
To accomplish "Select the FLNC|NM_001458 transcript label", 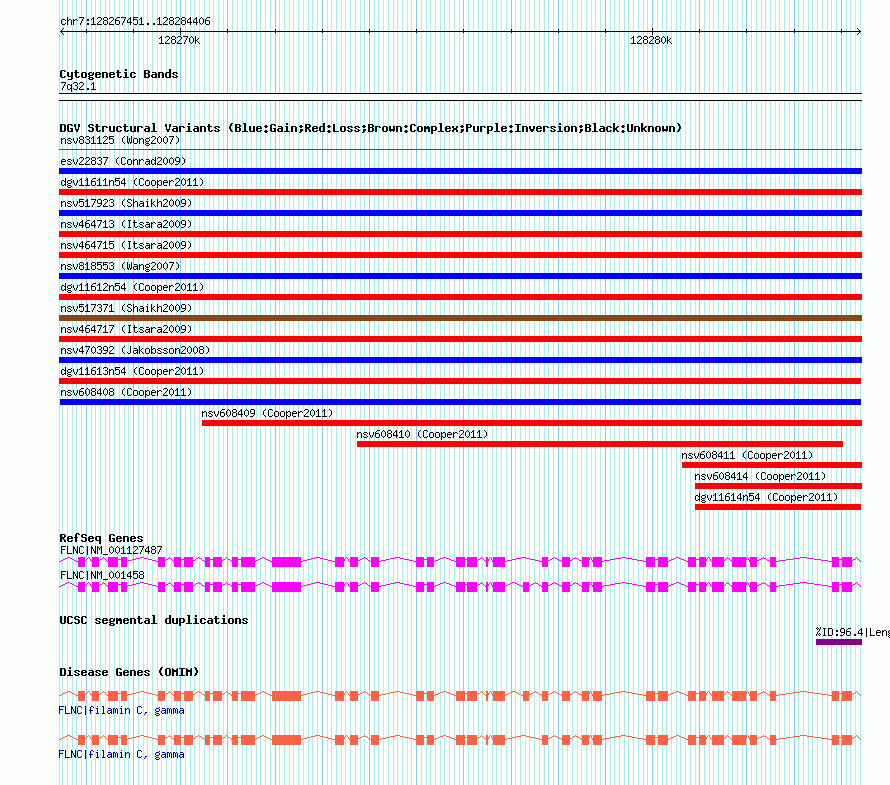I will (x=102, y=575).
